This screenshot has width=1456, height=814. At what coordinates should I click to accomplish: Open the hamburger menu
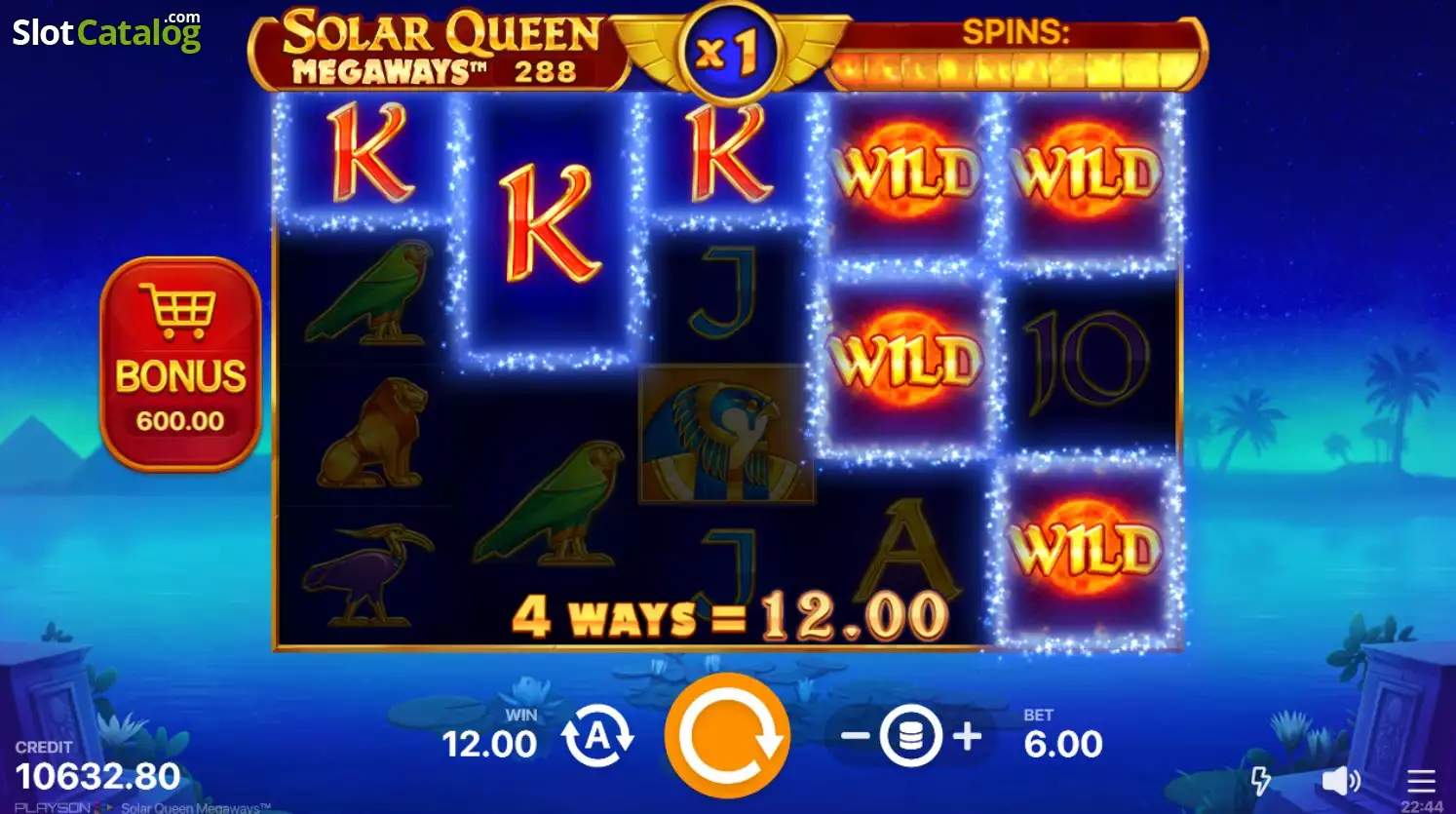pos(1421,781)
